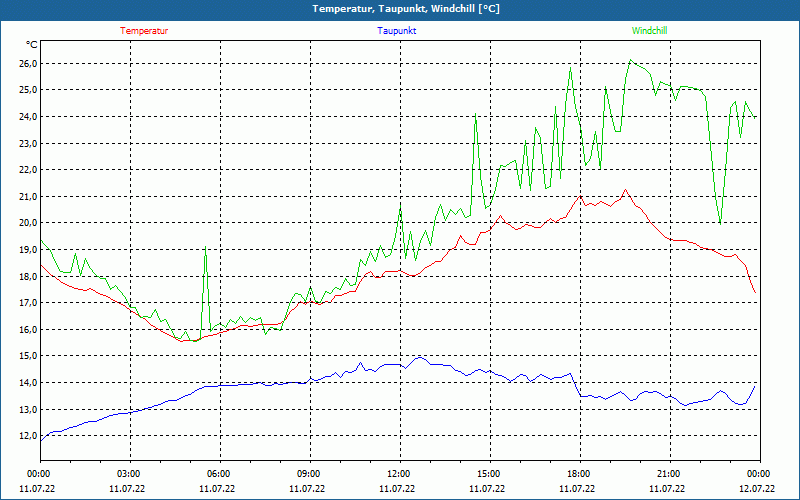Click the blue Taupunkt line start at midnight

pyautogui.click(x=41, y=439)
